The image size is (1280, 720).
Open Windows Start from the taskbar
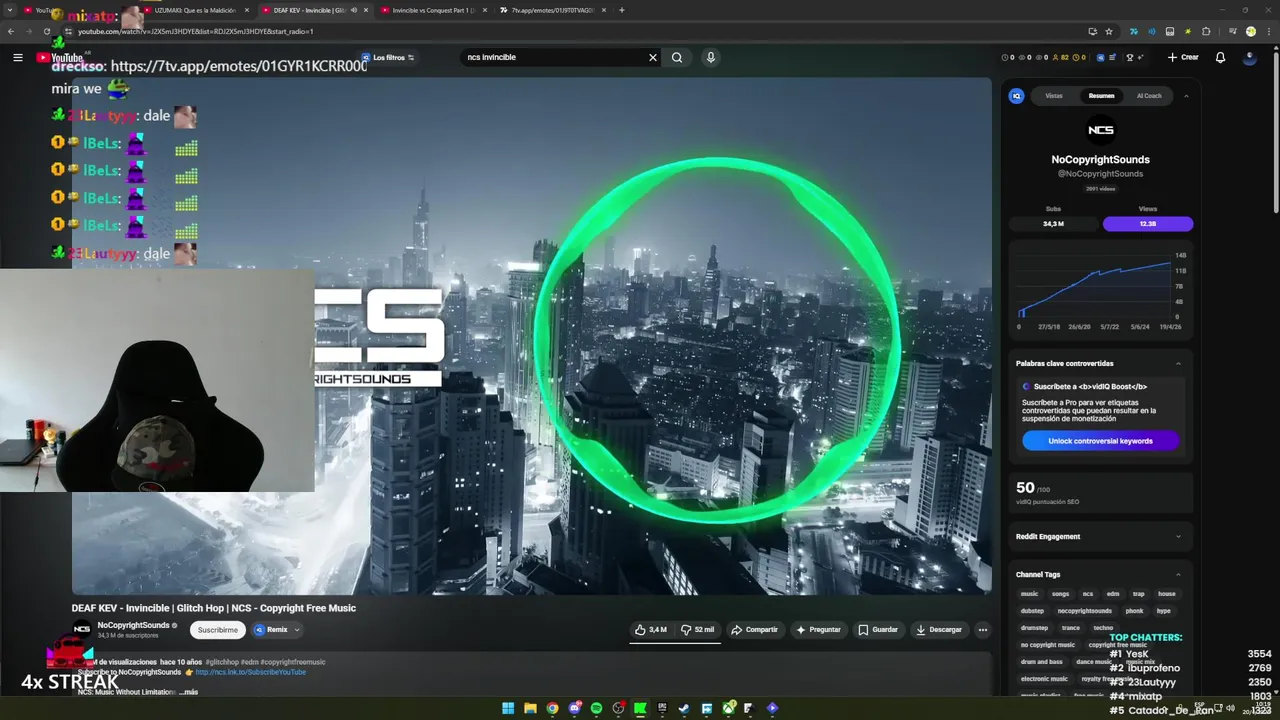point(508,708)
